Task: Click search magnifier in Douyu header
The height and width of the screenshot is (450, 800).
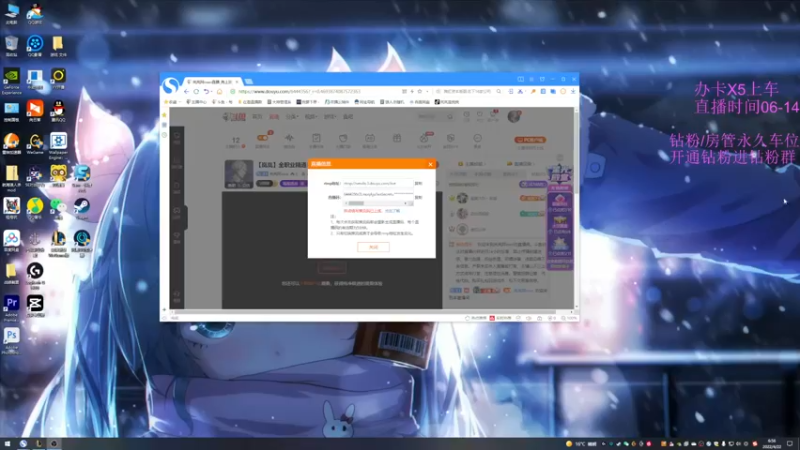Action: pyautogui.click(x=449, y=117)
